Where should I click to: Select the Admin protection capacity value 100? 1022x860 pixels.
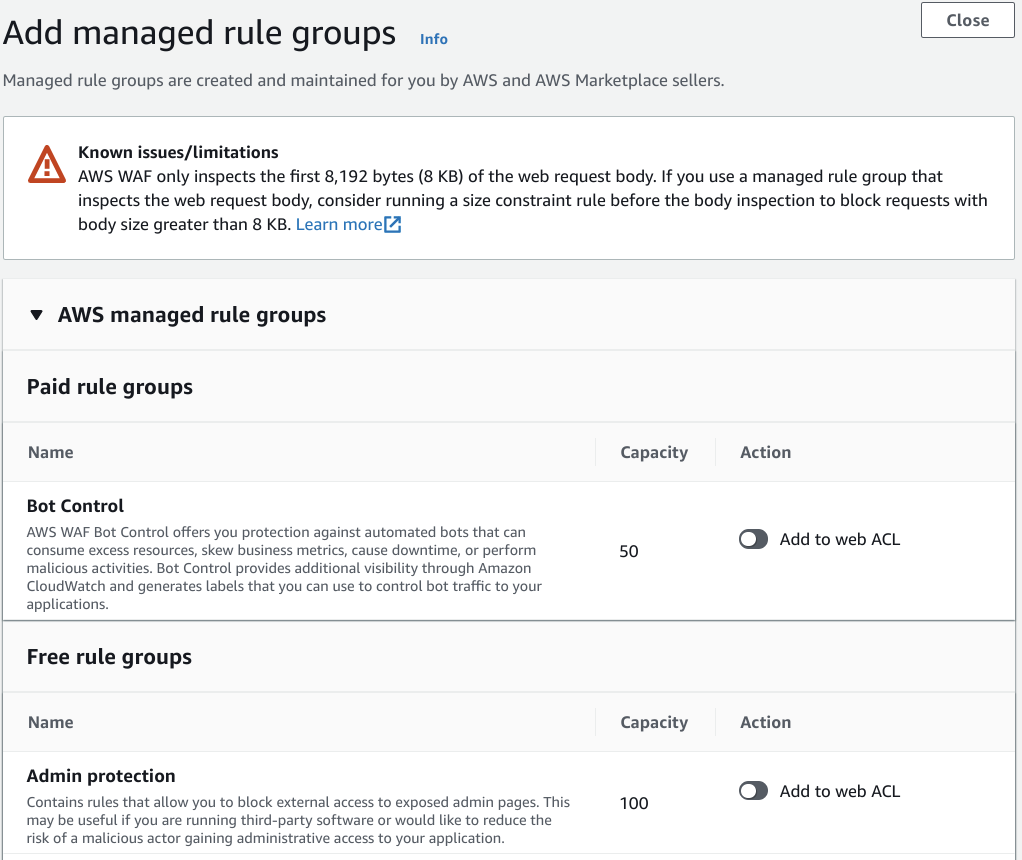(634, 803)
